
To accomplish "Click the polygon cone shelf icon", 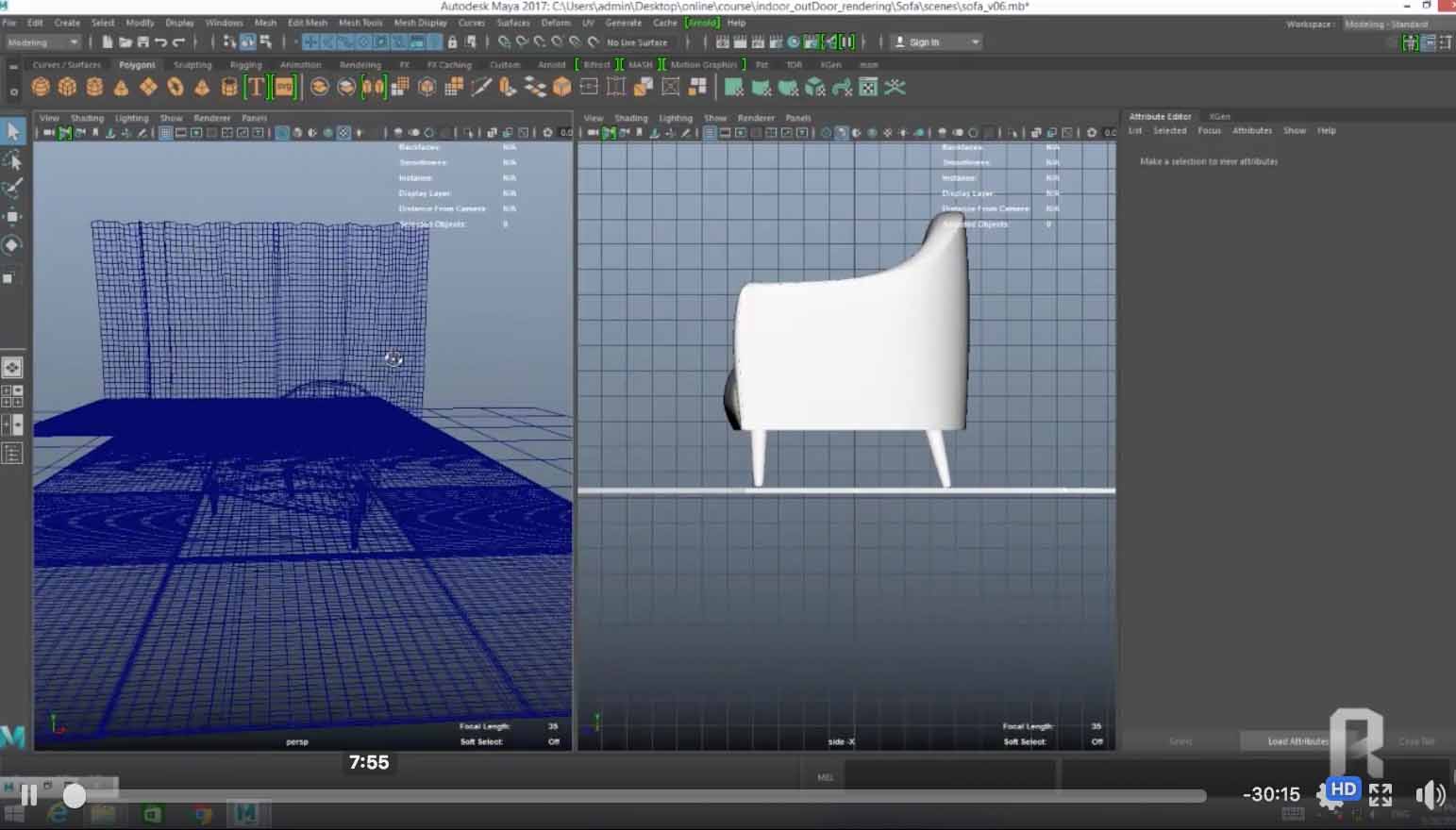I will [x=121, y=88].
